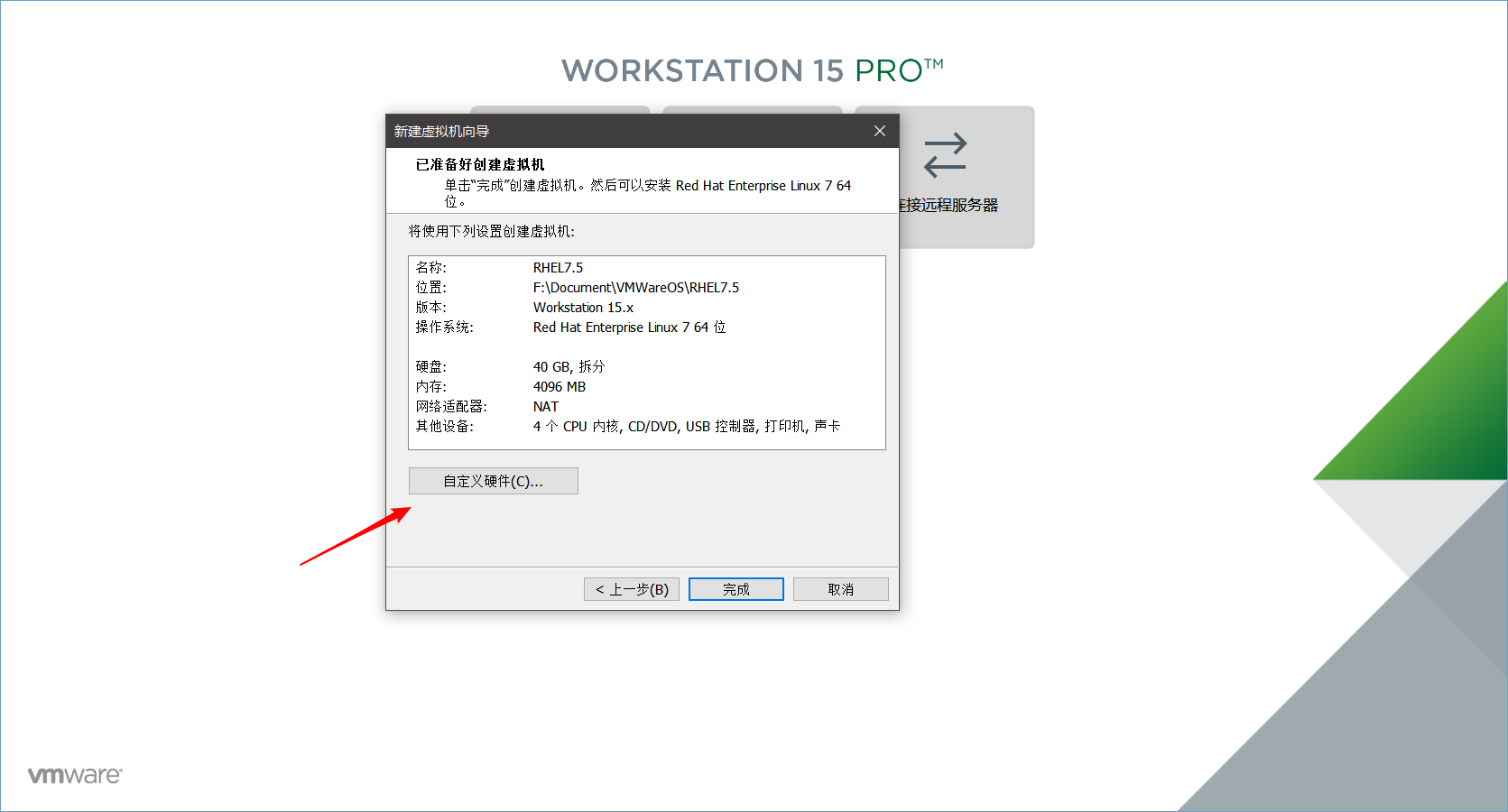The image size is (1508, 812).
Task: Click the 内存: label
Action: click(430, 387)
